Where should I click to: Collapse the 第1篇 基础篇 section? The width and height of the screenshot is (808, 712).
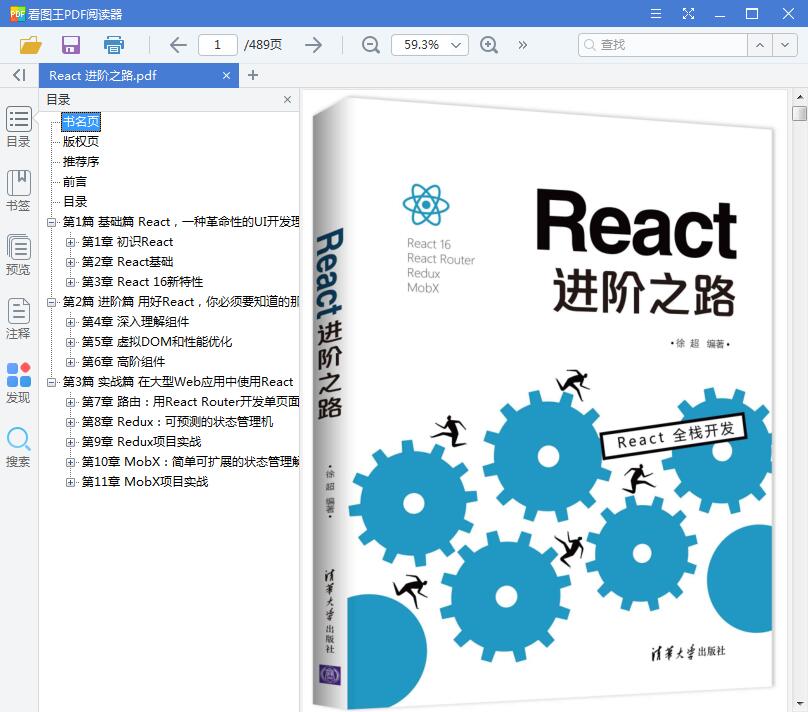coord(52,222)
